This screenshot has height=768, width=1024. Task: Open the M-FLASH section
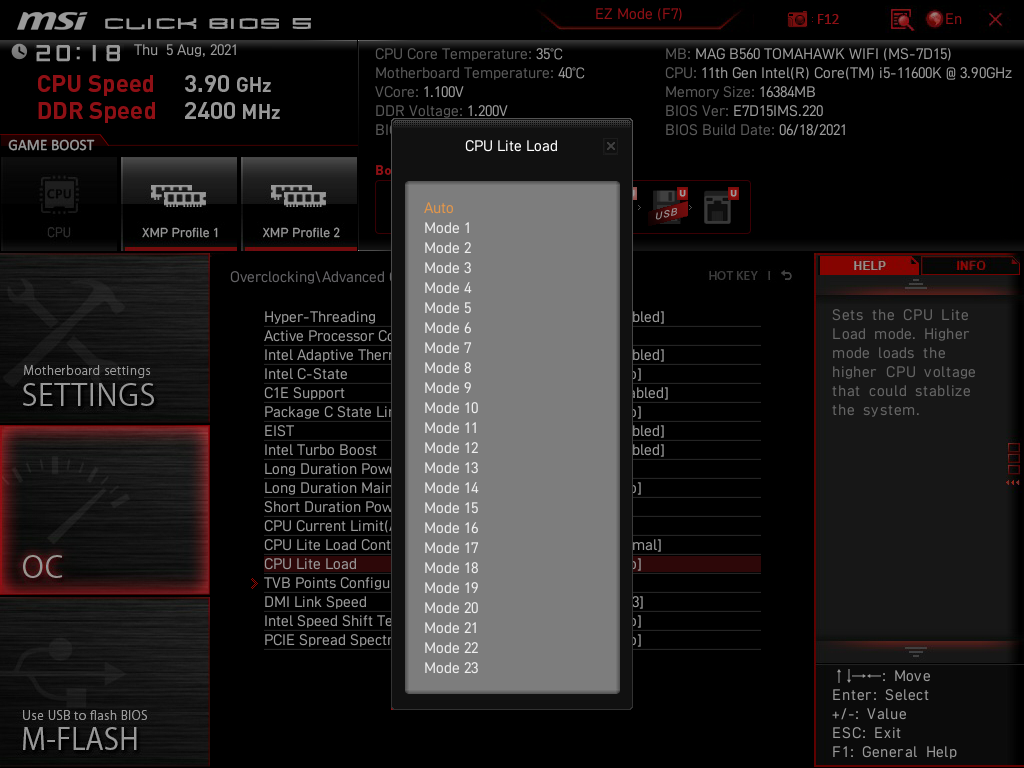tap(104, 682)
